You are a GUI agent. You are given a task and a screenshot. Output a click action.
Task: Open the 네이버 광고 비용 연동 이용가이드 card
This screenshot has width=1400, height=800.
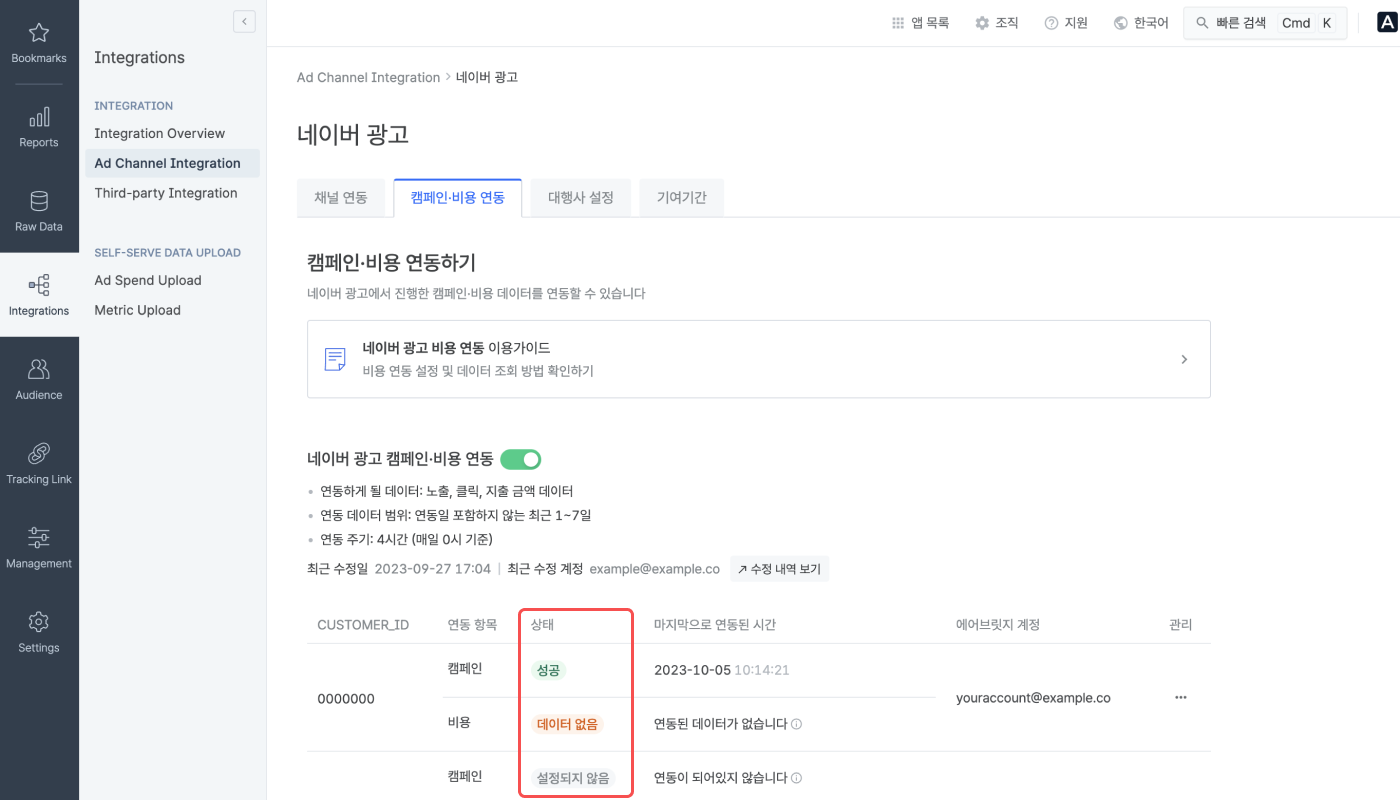tap(759, 359)
